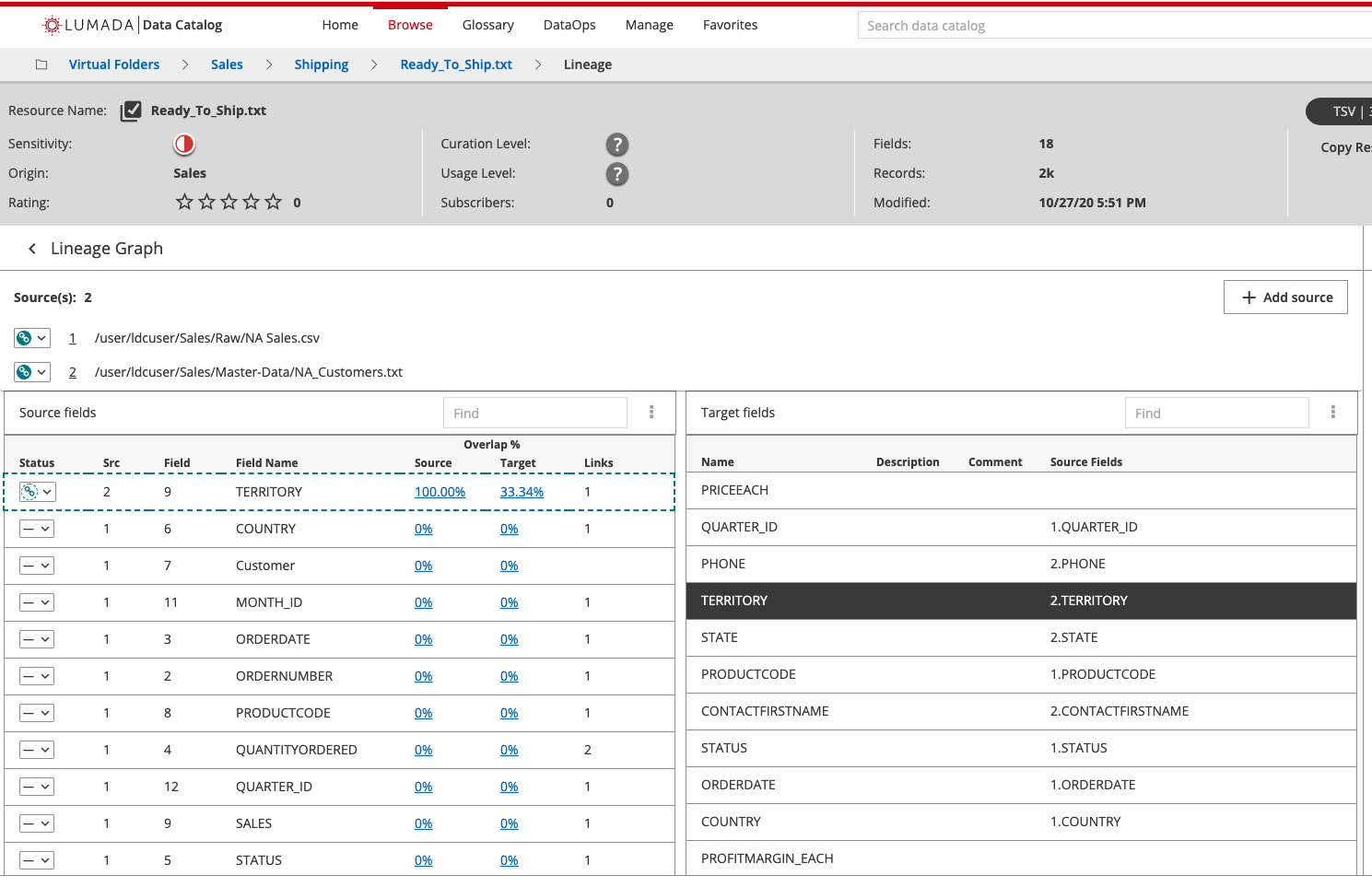Open the status dropdown on the SALES row
Screen dimensions: 1372x887
tap(36, 823)
